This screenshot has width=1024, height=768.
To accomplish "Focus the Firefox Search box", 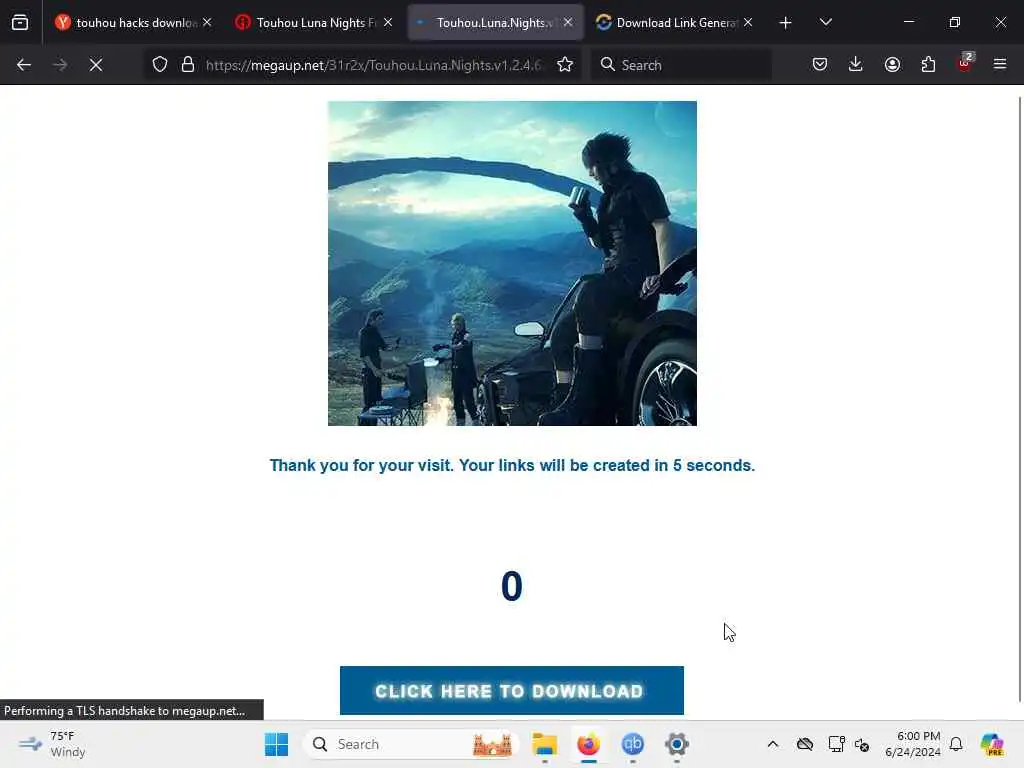I will [x=681, y=65].
